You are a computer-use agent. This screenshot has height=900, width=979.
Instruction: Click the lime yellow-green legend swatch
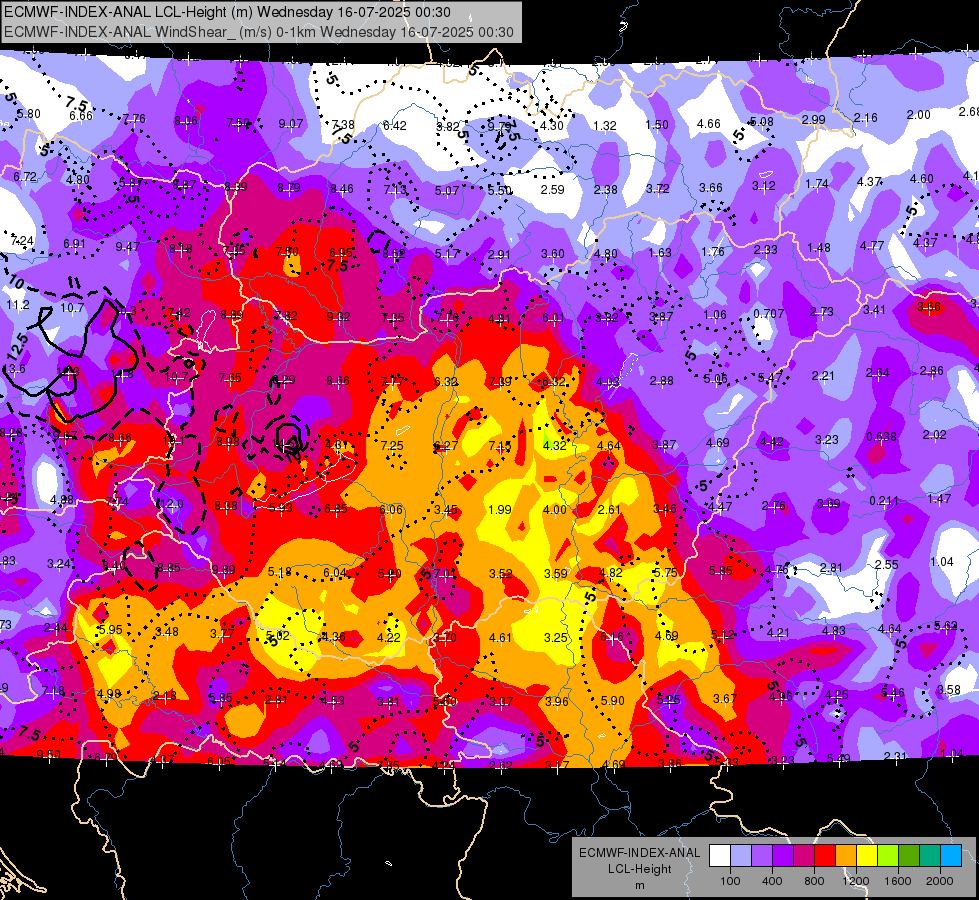click(888, 856)
